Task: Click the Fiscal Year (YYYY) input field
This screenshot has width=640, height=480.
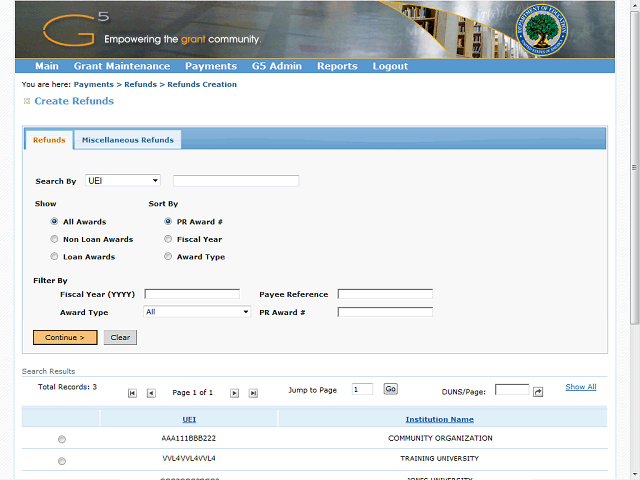Action: click(x=192, y=294)
